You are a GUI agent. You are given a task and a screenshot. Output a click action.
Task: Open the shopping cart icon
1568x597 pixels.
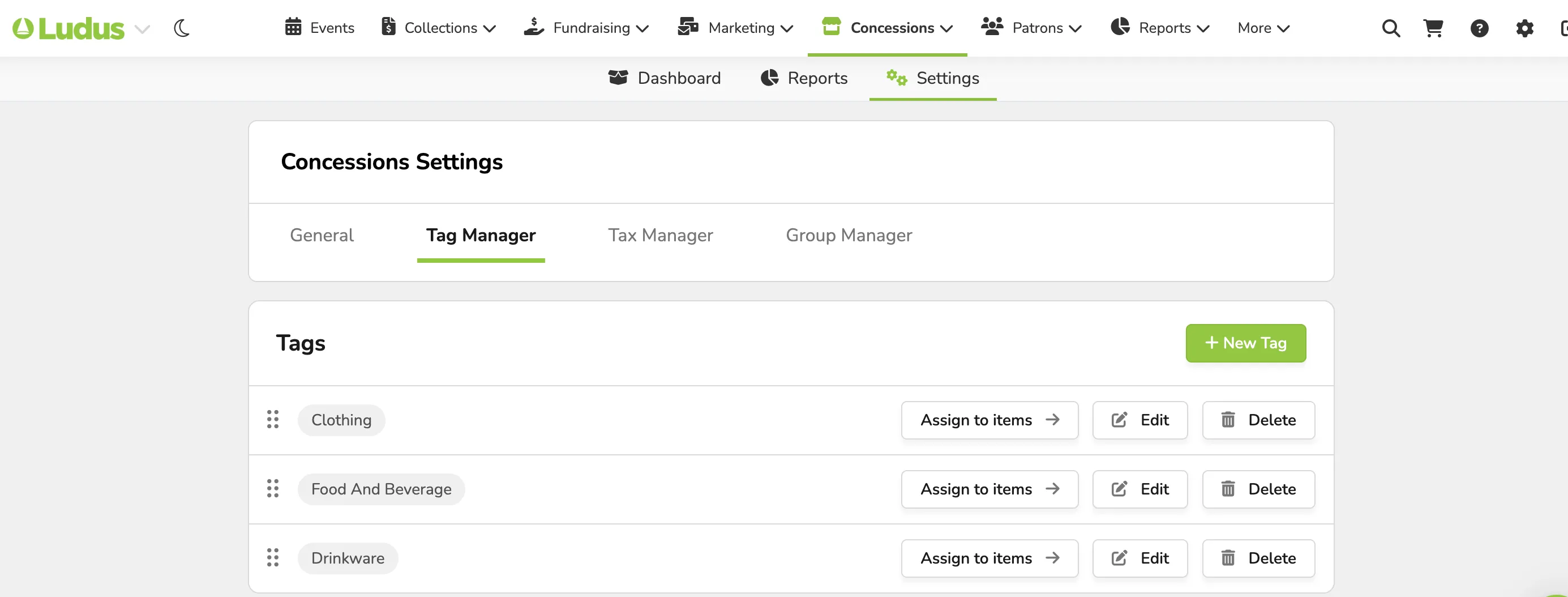[1433, 28]
